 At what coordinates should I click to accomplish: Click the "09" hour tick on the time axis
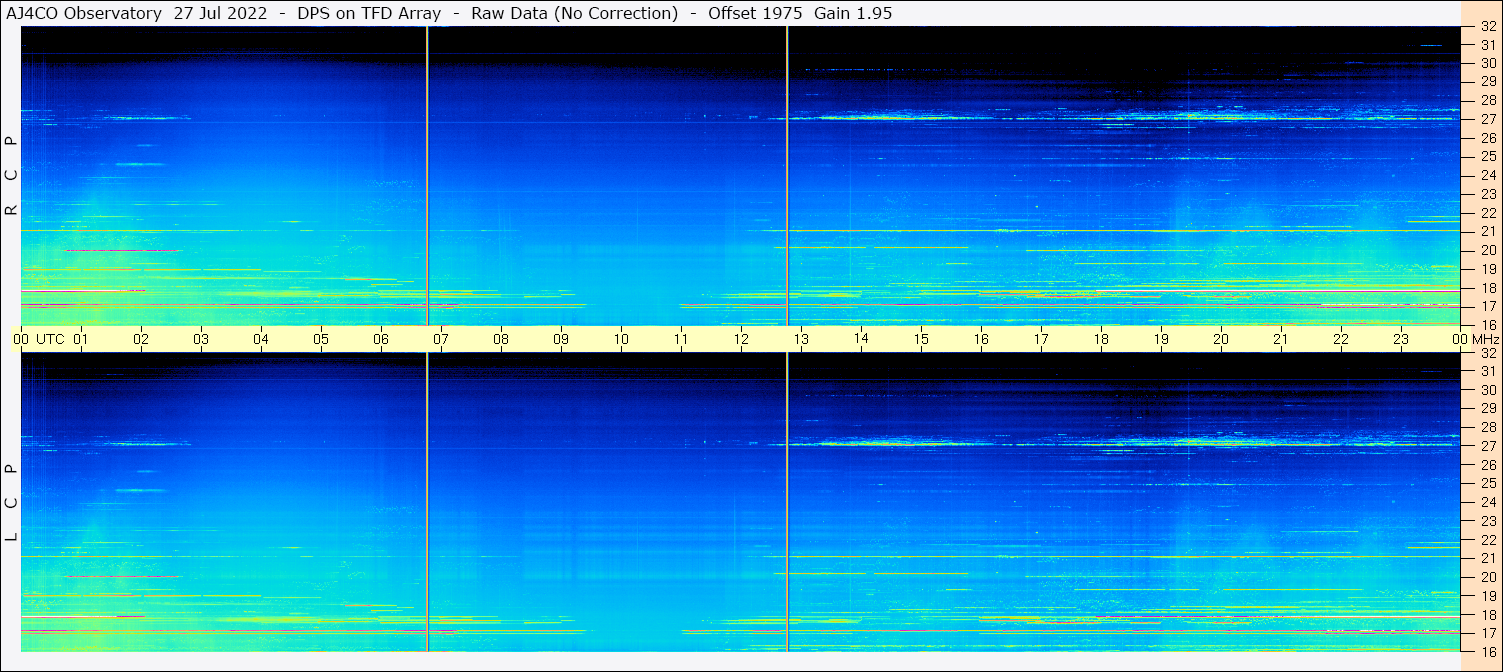tap(561, 339)
